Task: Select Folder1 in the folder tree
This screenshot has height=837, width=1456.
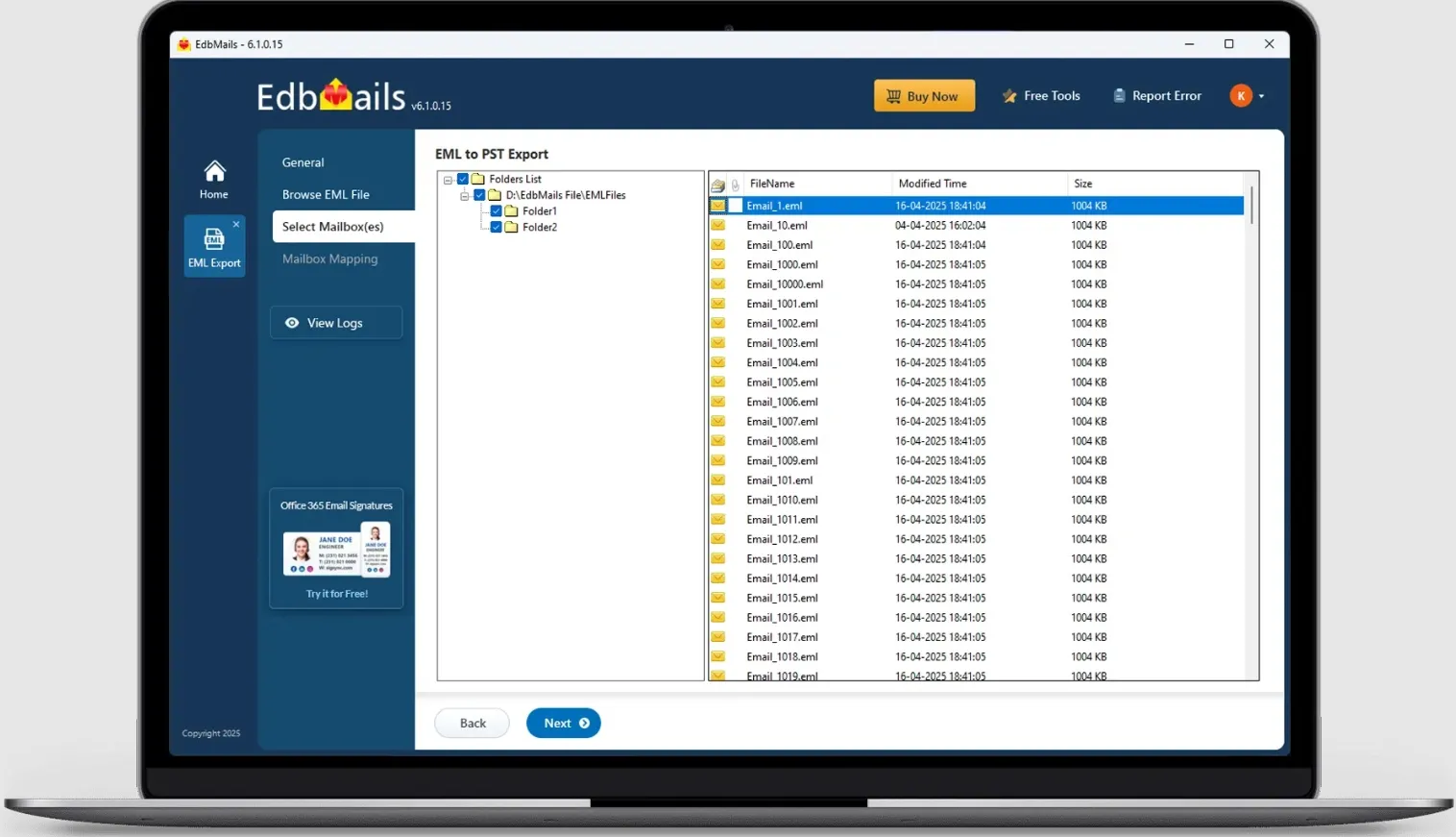Action: point(540,211)
